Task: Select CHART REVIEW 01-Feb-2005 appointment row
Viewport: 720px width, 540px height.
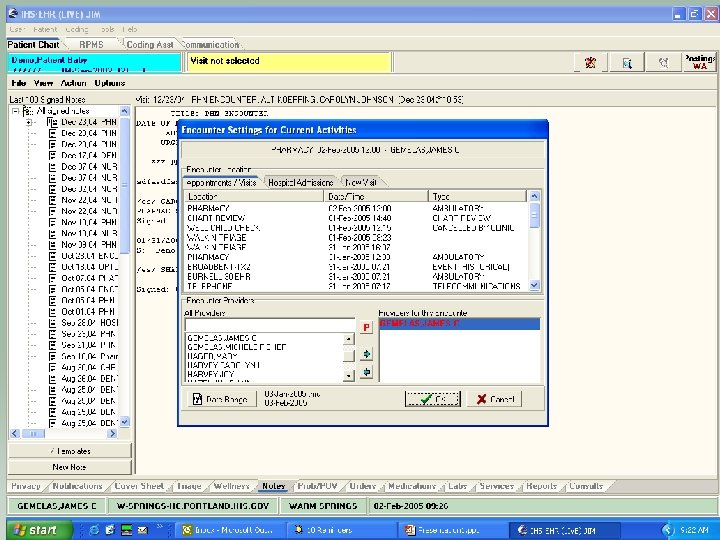Action: pos(357,218)
